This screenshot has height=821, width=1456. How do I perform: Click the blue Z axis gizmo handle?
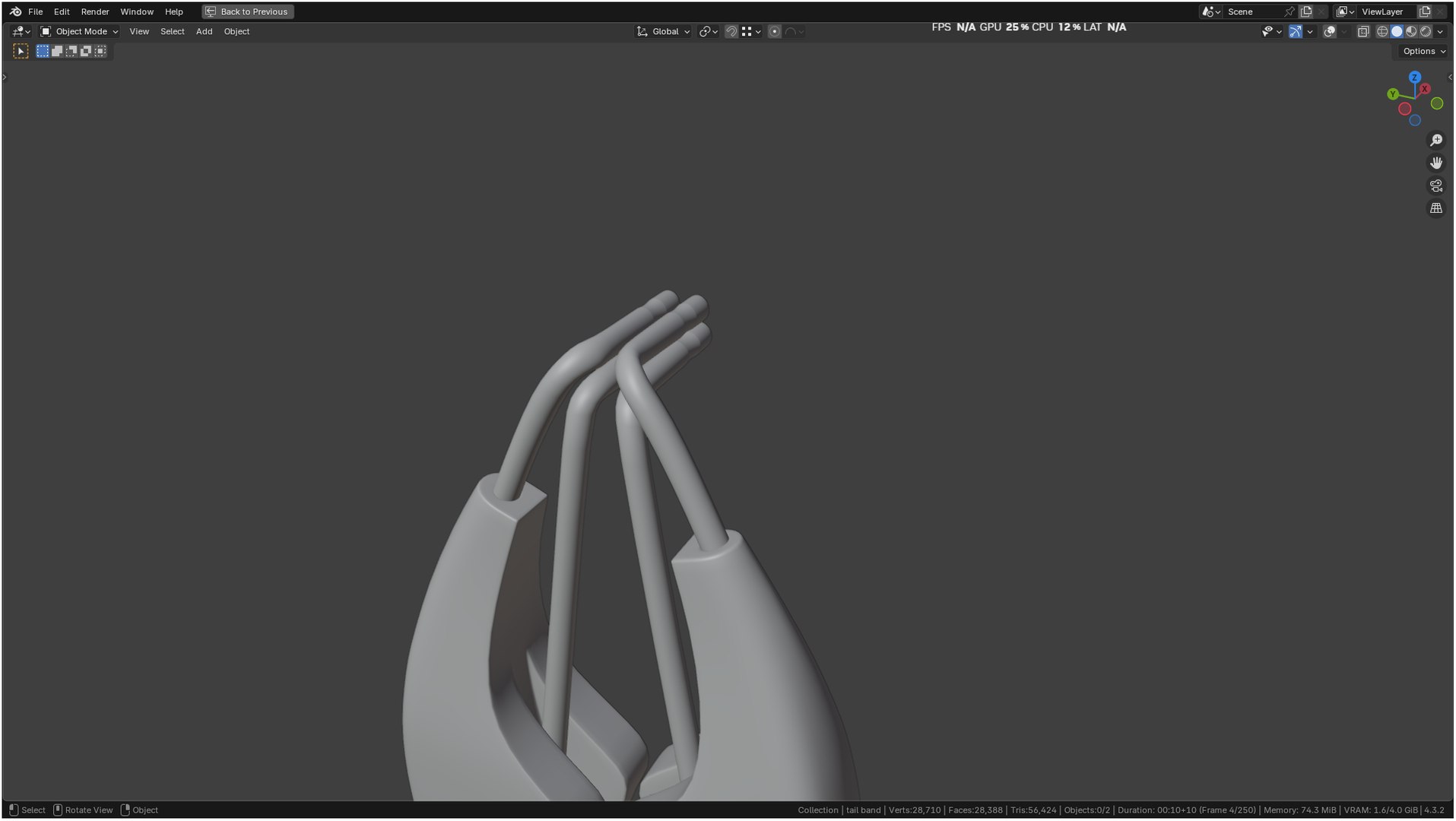pyautogui.click(x=1415, y=78)
